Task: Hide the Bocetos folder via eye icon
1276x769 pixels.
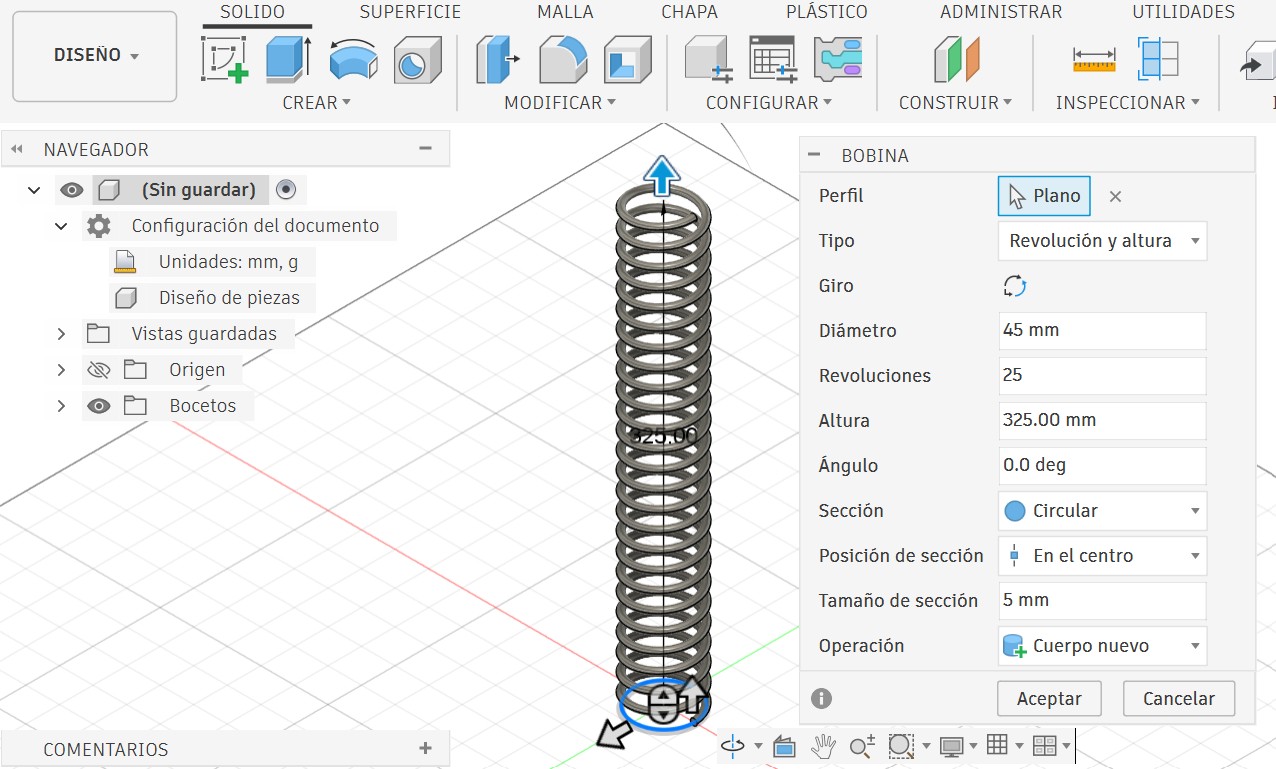Action: tap(98, 406)
